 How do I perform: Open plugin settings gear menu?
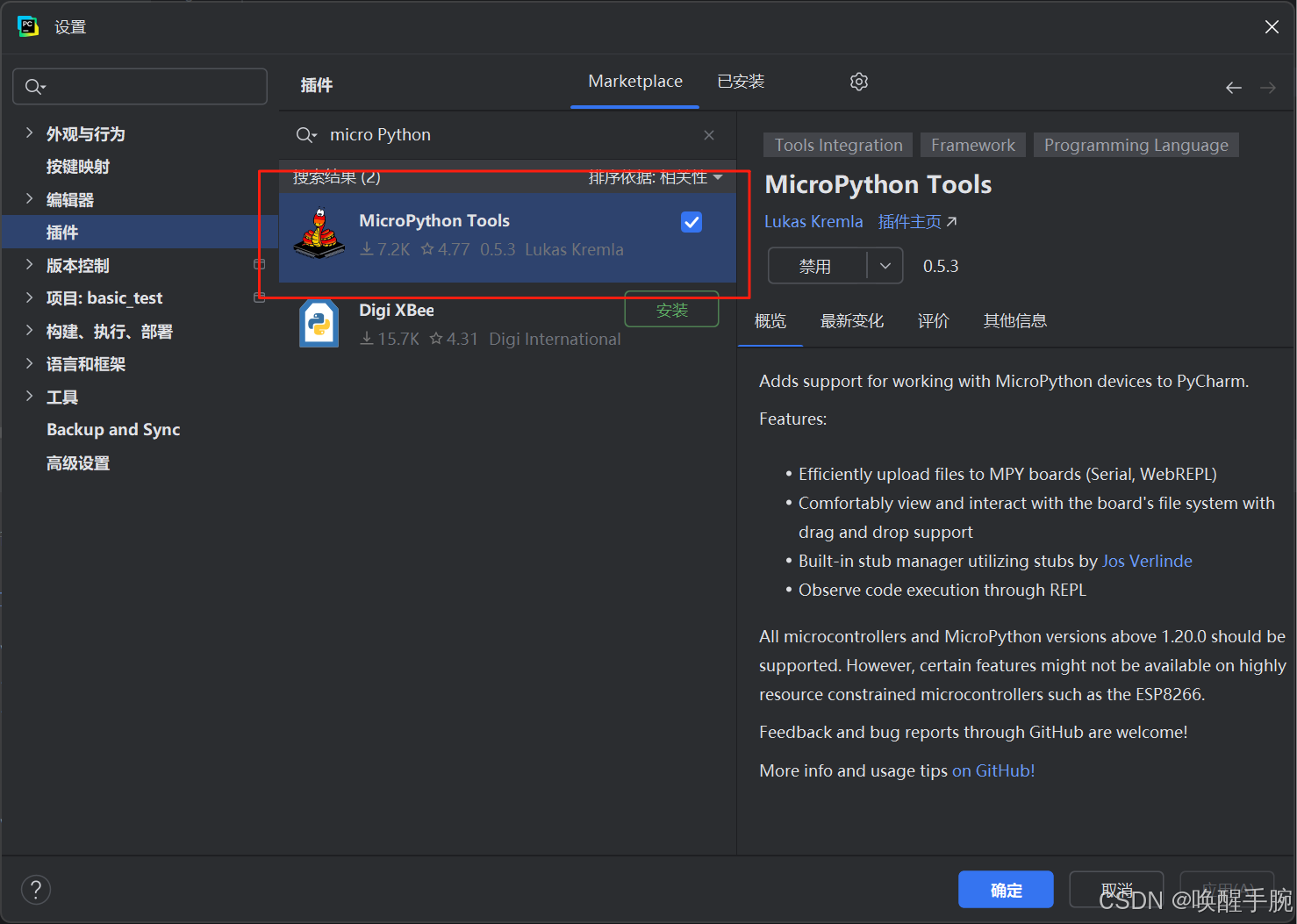[x=859, y=82]
